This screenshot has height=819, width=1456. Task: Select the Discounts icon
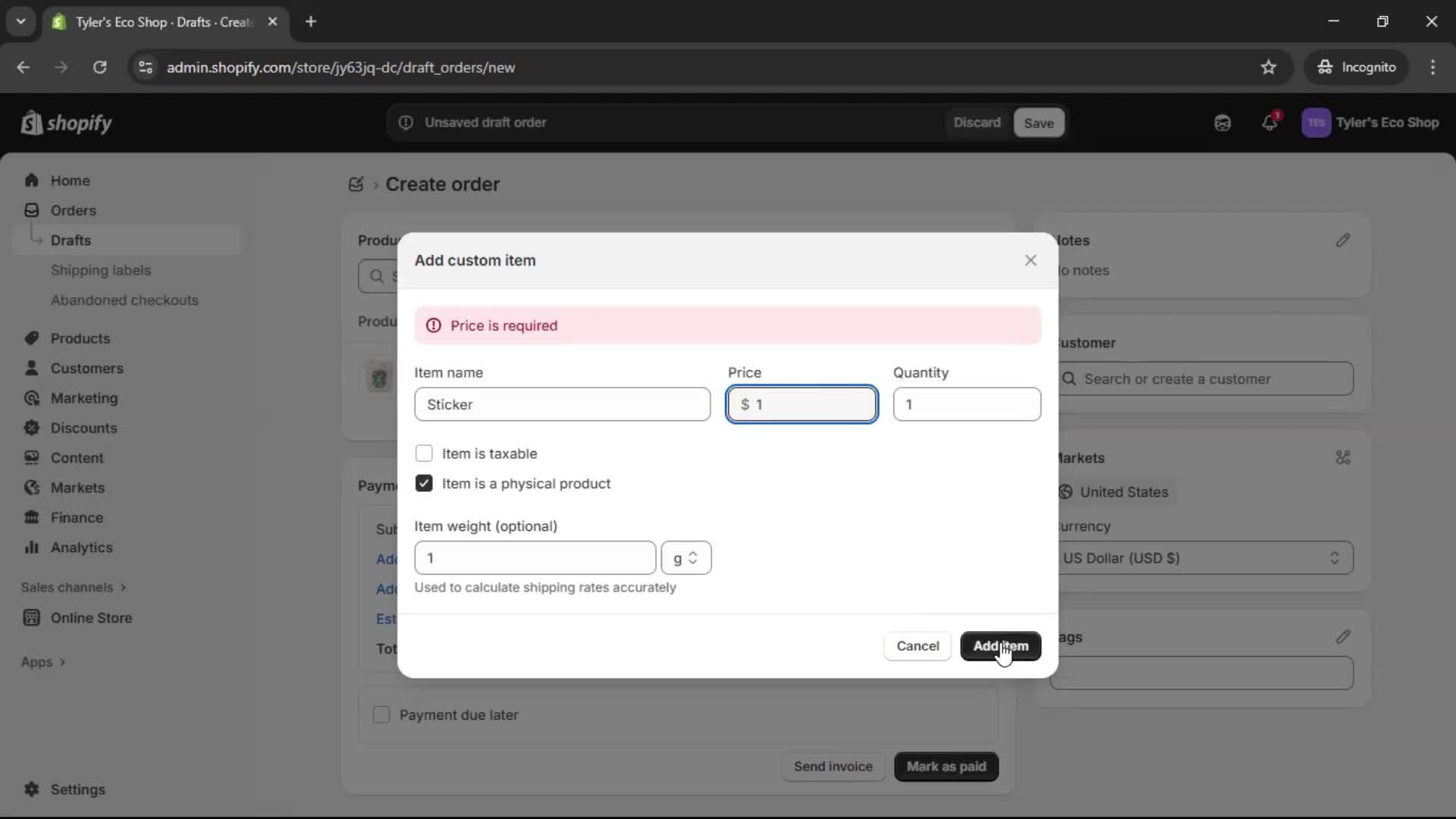31,428
